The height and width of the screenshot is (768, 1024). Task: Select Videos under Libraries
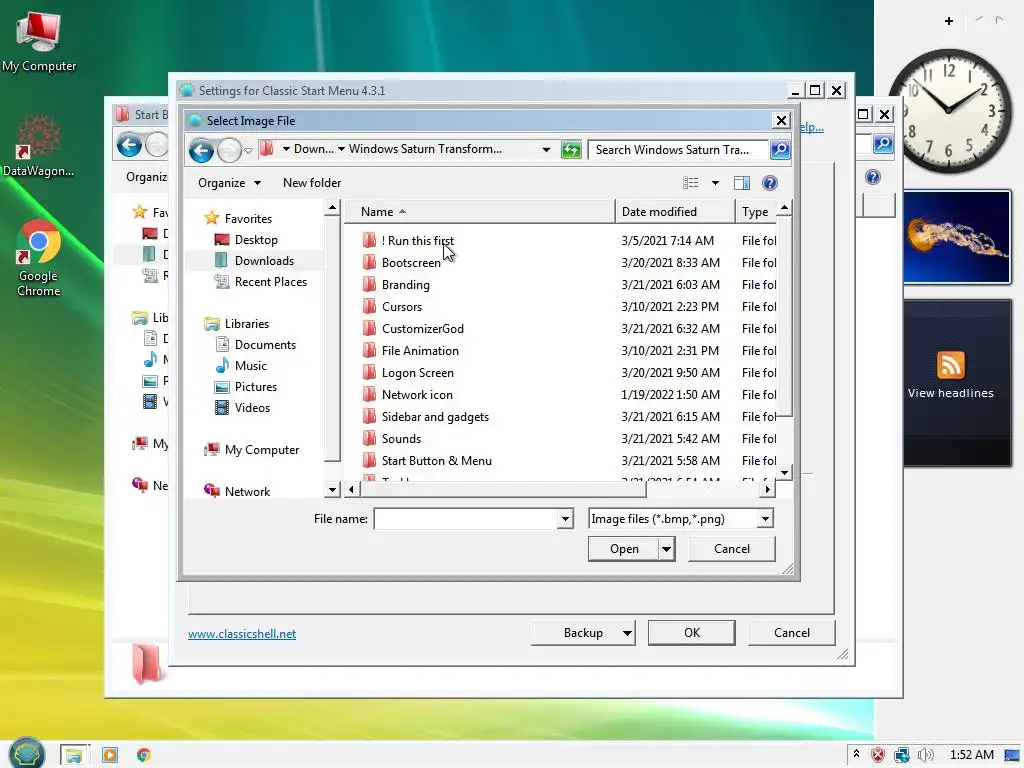point(252,408)
